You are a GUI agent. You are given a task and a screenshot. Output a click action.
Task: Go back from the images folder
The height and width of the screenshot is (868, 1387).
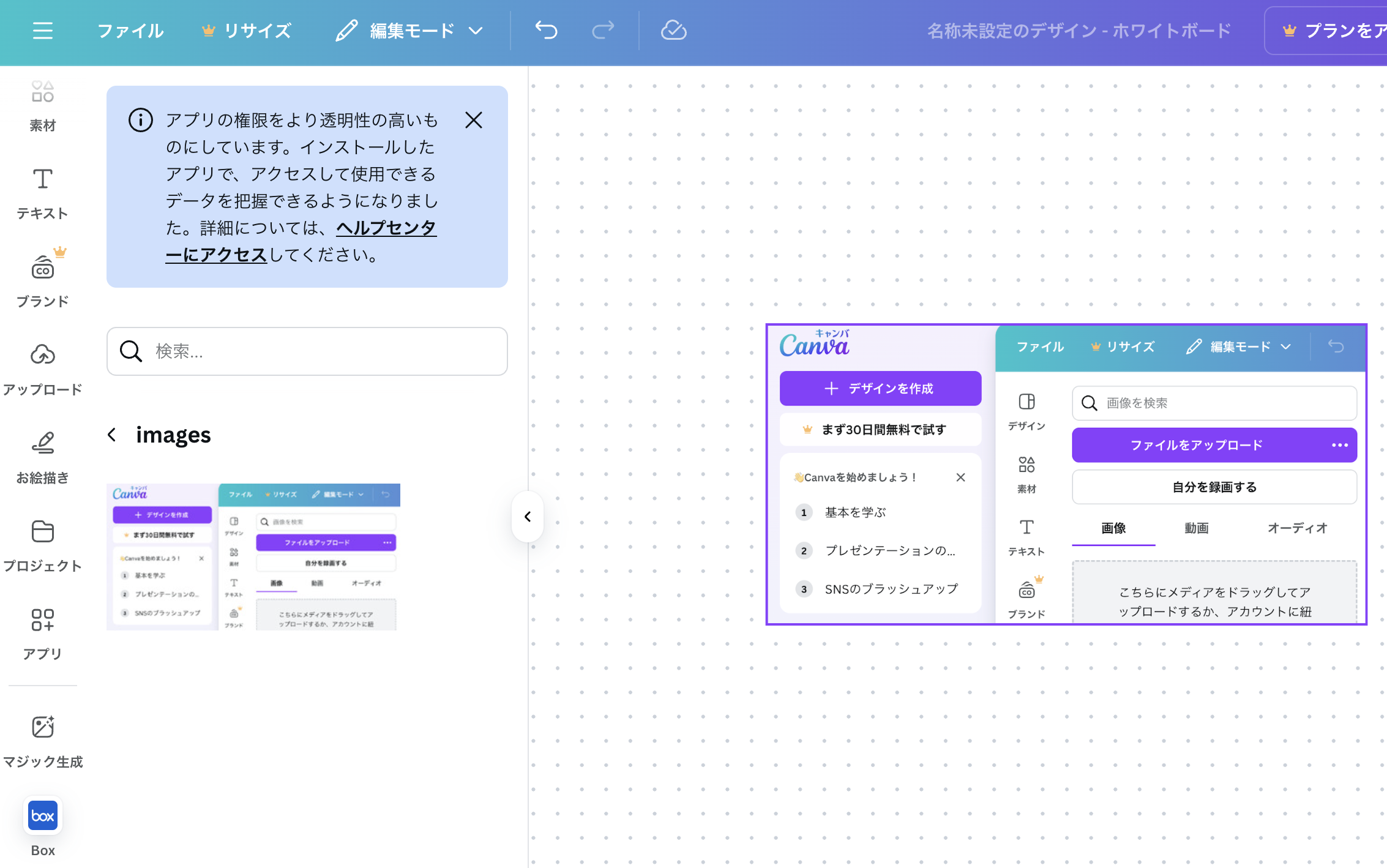click(111, 435)
